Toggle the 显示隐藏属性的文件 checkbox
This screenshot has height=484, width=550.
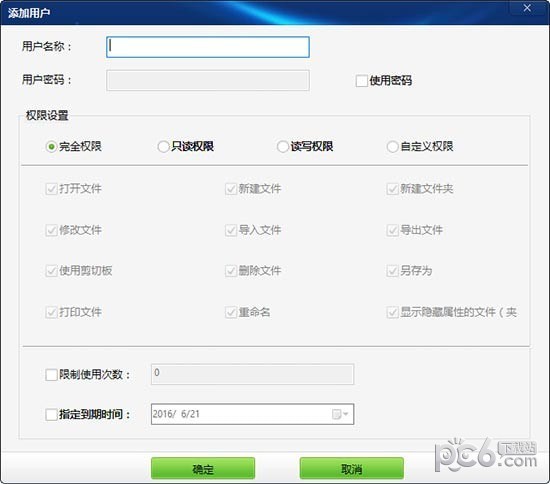click(x=392, y=312)
